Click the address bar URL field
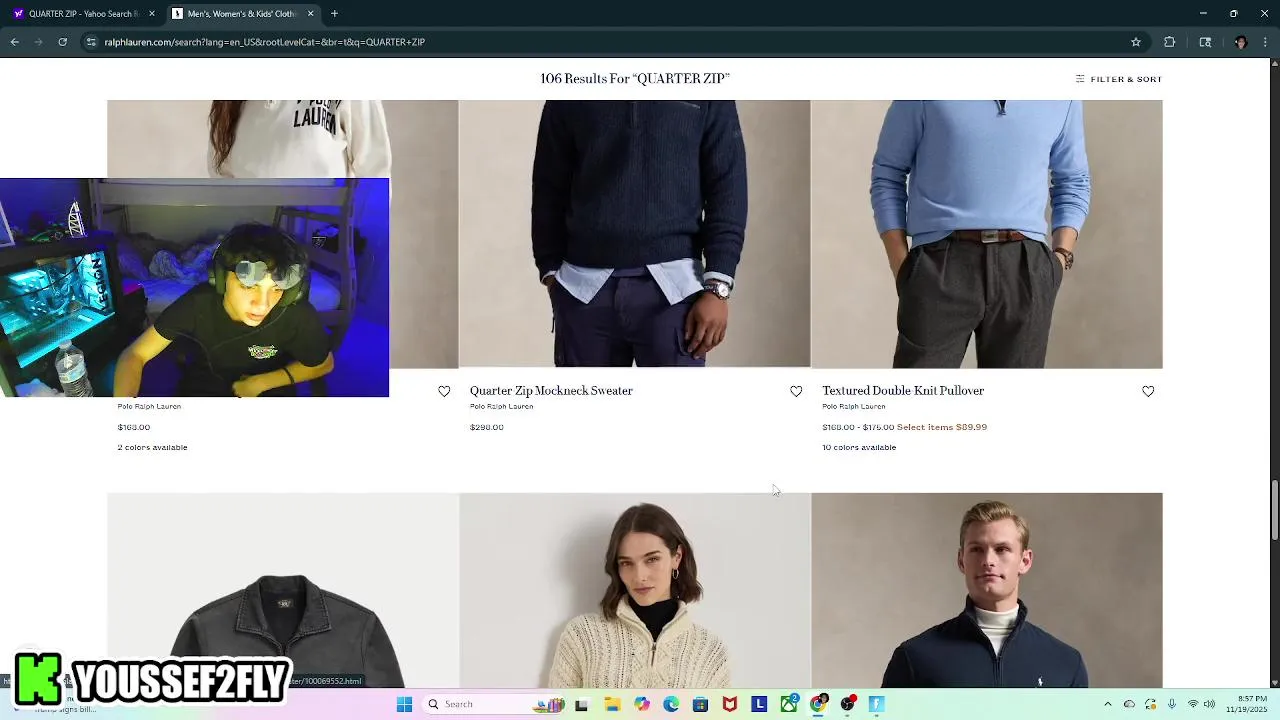1280x720 pixels. tap(600, 42)
